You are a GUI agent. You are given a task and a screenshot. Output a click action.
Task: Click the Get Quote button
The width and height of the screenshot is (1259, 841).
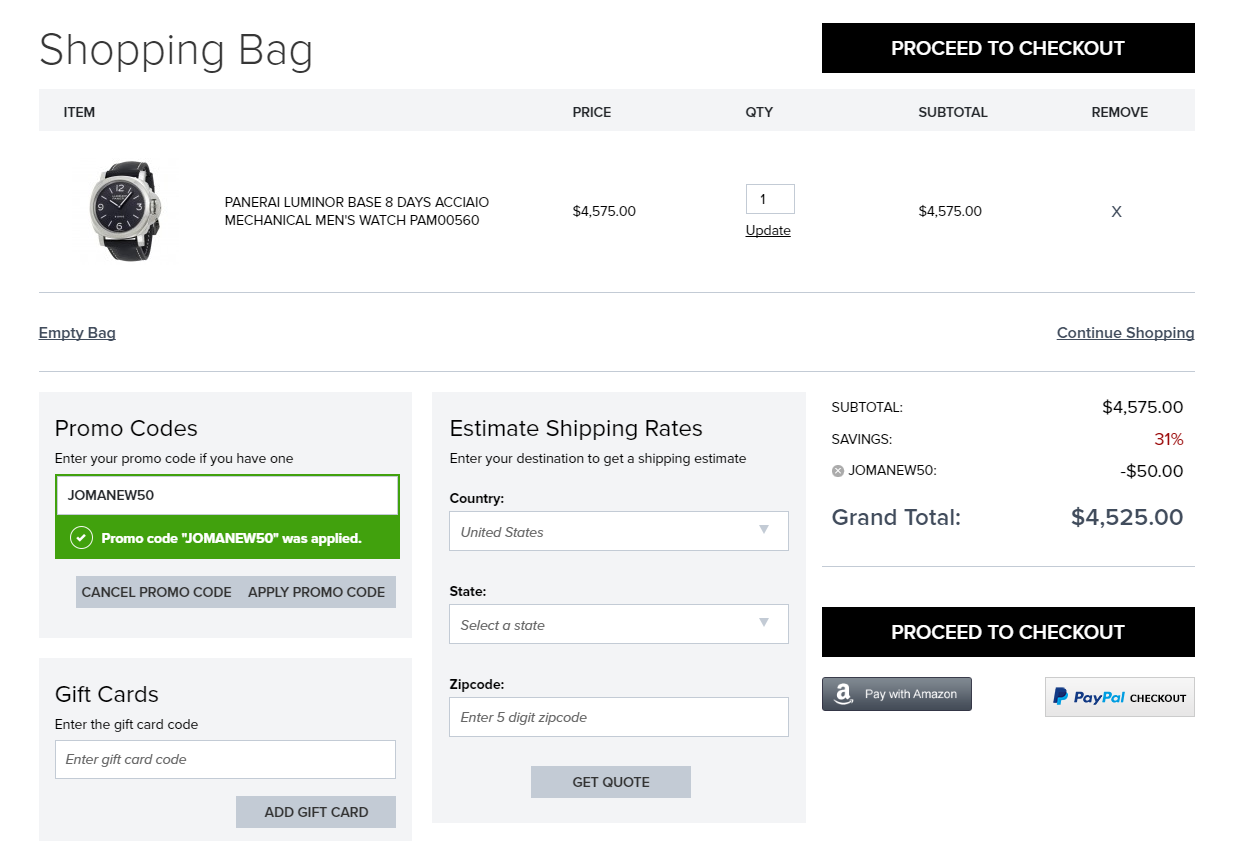coord(611,782)
